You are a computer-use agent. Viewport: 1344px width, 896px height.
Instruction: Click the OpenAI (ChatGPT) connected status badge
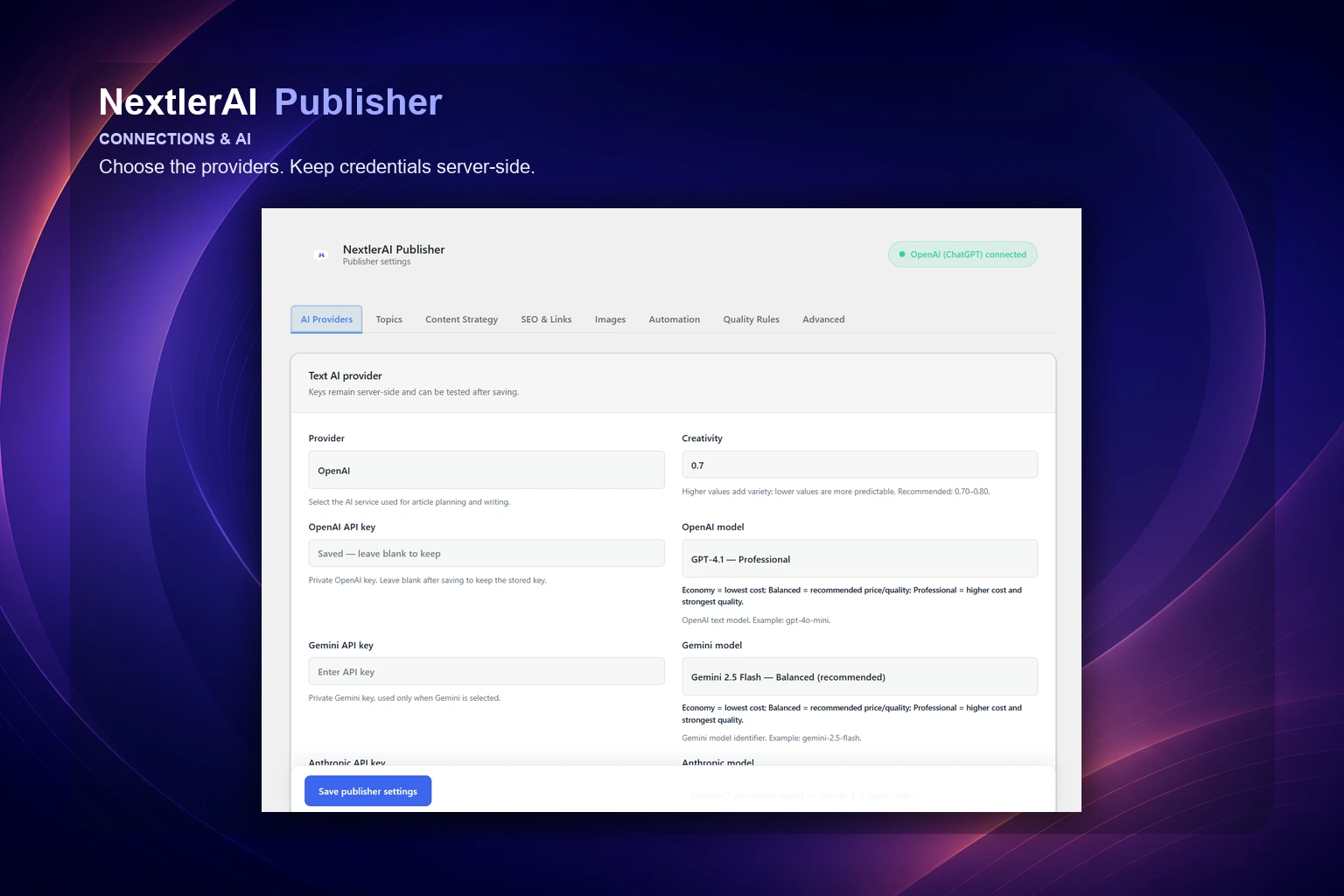click(962, 255)
